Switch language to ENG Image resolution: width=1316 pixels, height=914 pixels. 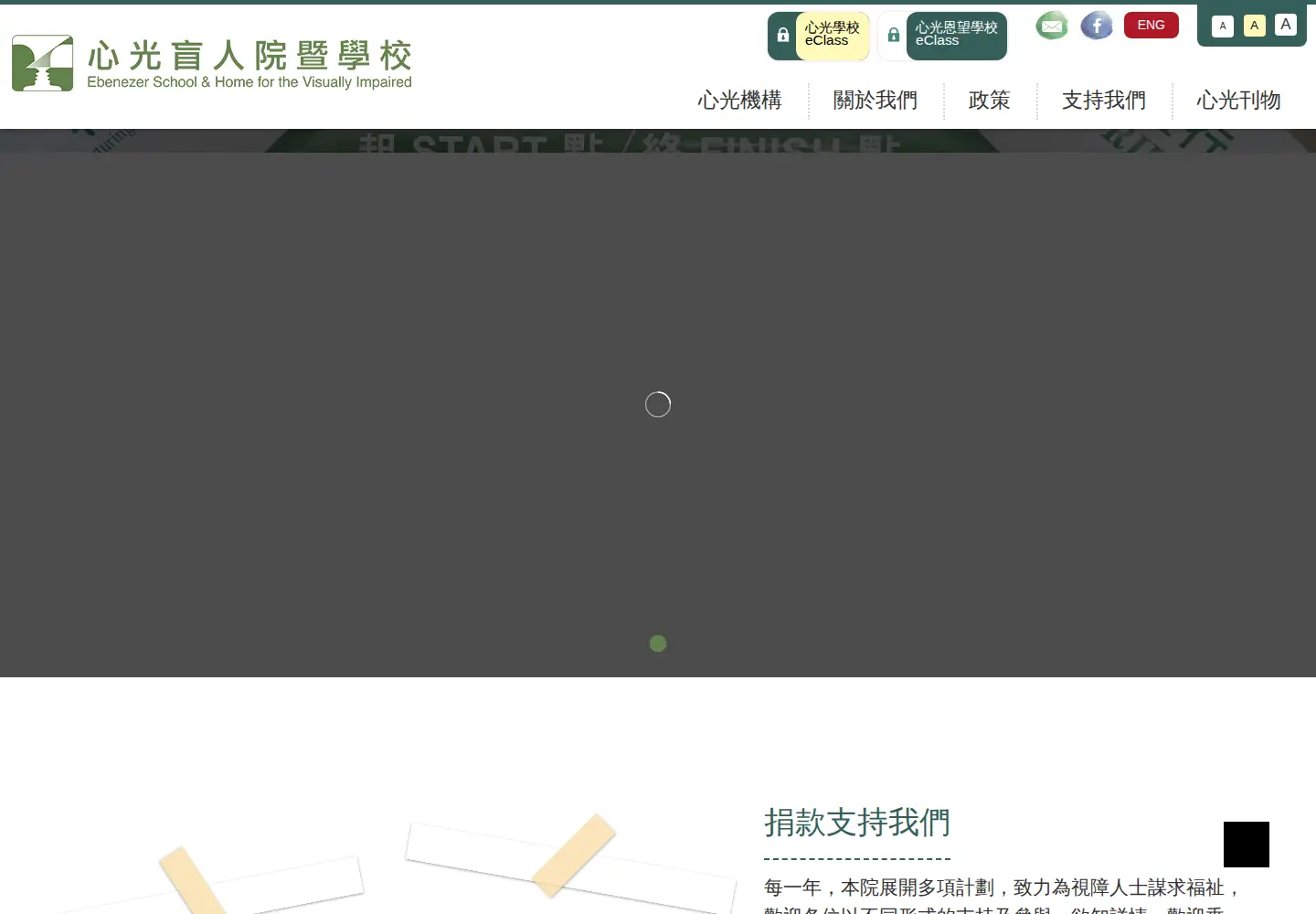click(x=1151, y=26)
